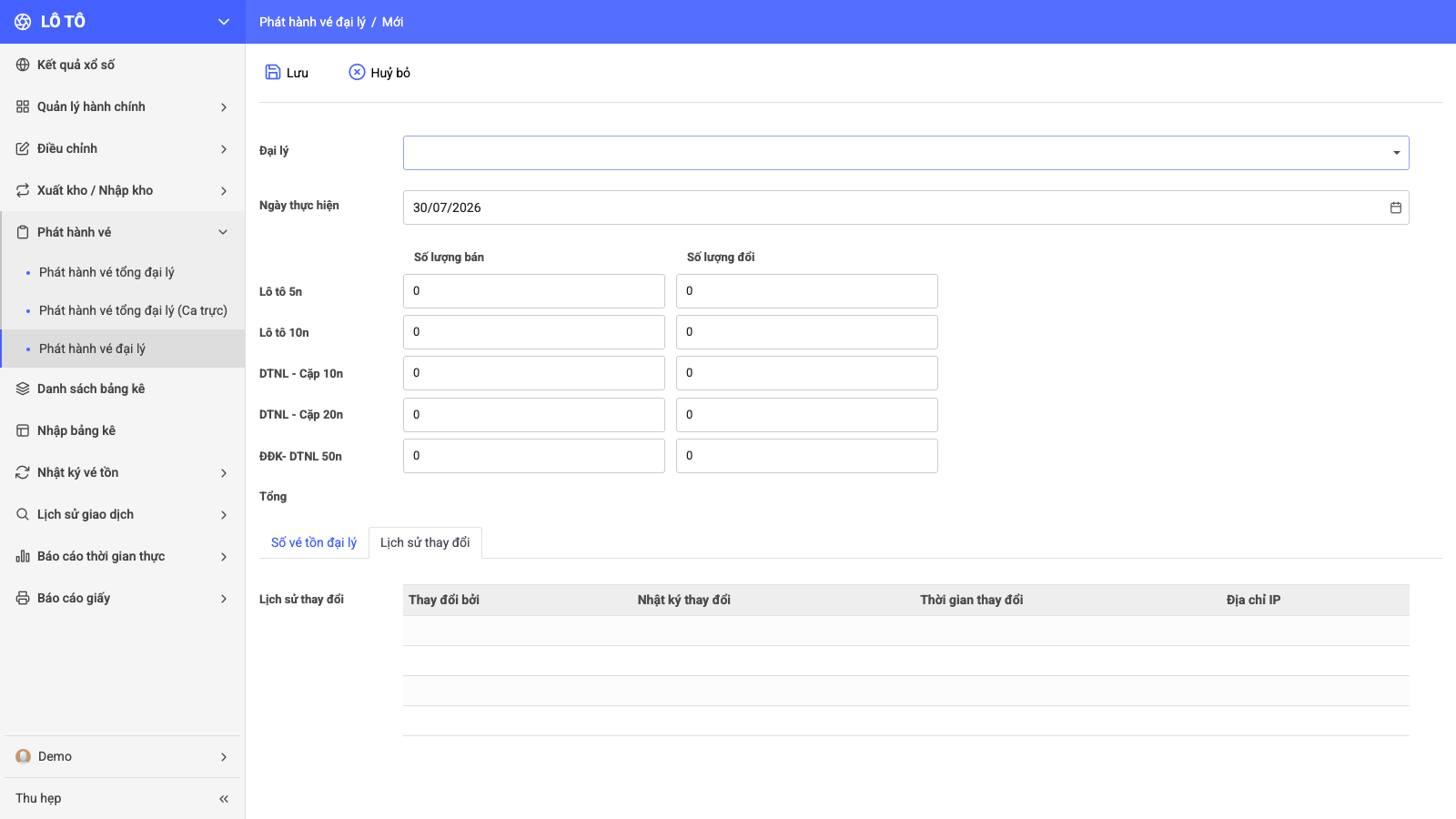1456x819 pixels.
Task: Expand the Quản lý hành chính submenu arrow
Action: coord(224,106)
